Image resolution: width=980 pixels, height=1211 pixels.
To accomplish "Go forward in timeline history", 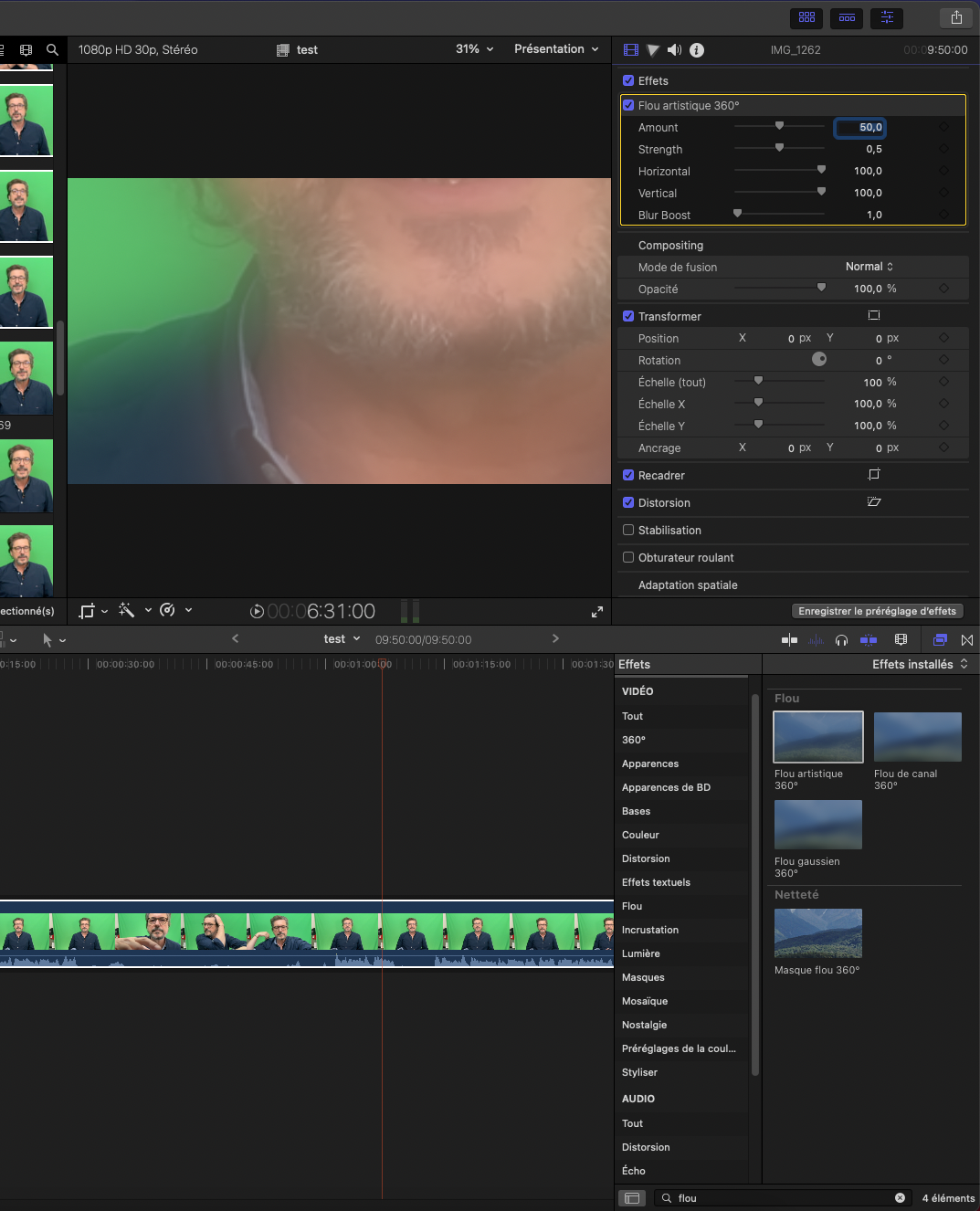I will [x=555, y=639].
